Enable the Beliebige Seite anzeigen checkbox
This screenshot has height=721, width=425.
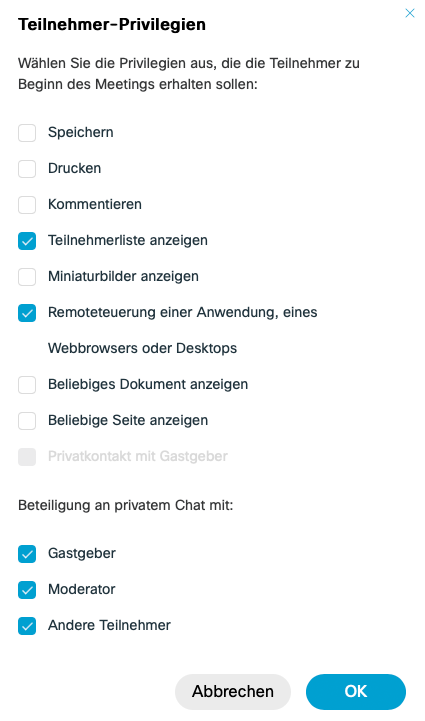(x=27, y=421)
